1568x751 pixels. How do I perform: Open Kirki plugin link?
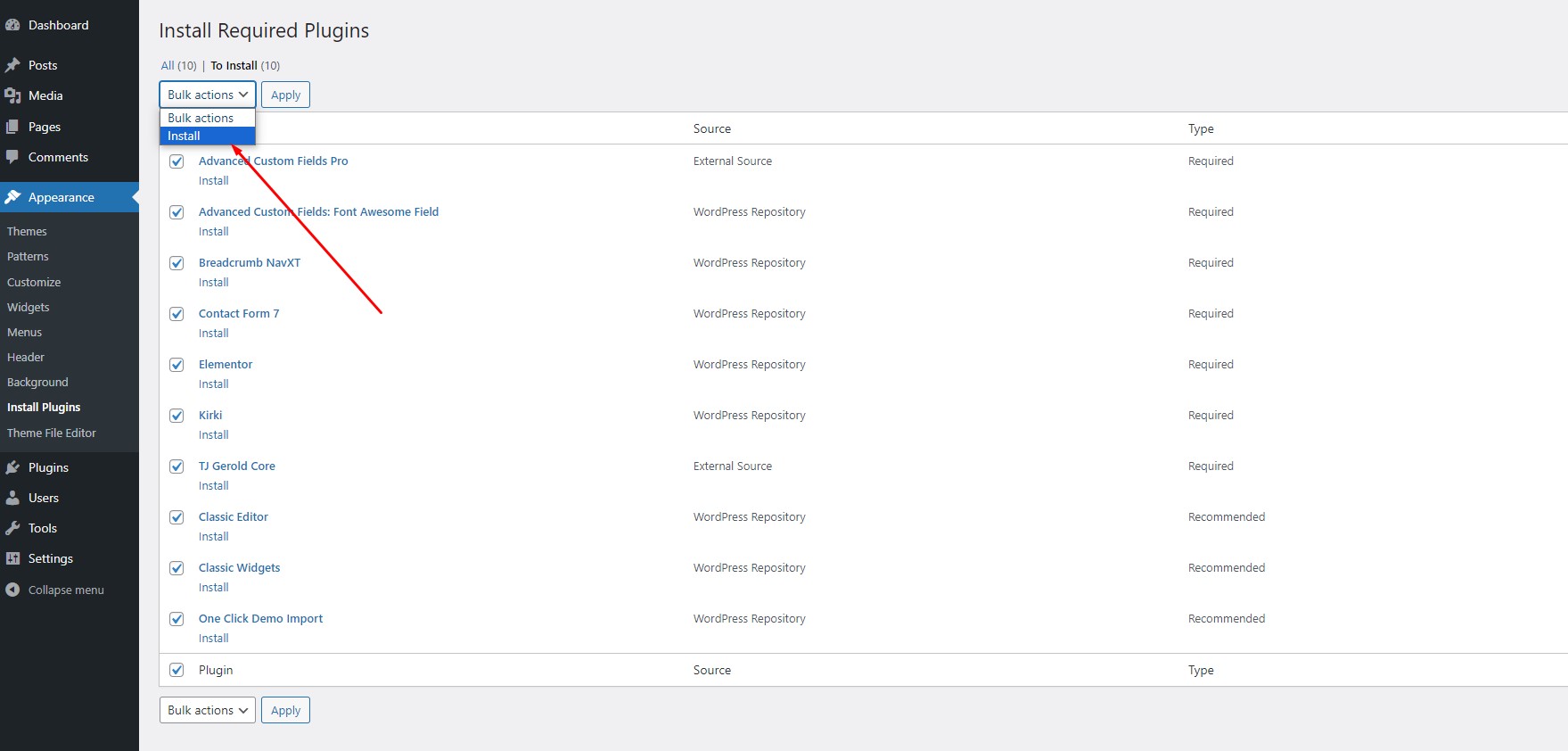pyautogui.click(x=210, y=415)
